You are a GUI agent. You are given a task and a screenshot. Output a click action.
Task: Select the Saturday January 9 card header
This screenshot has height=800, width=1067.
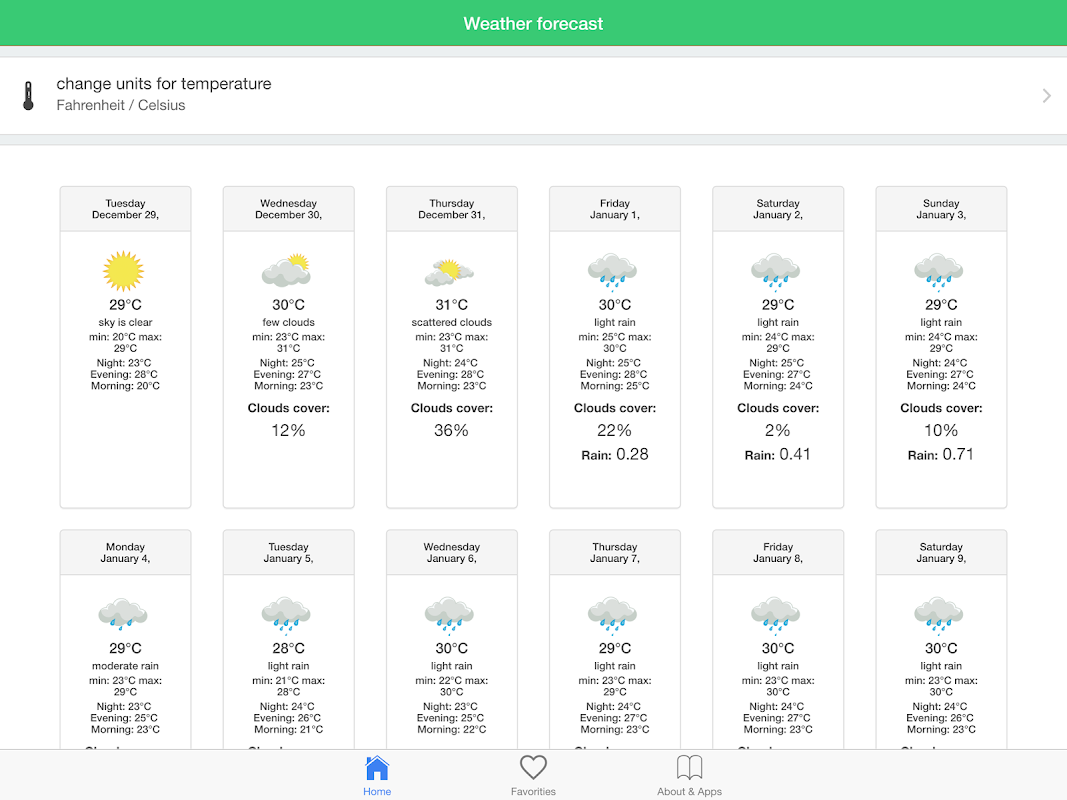941,552
